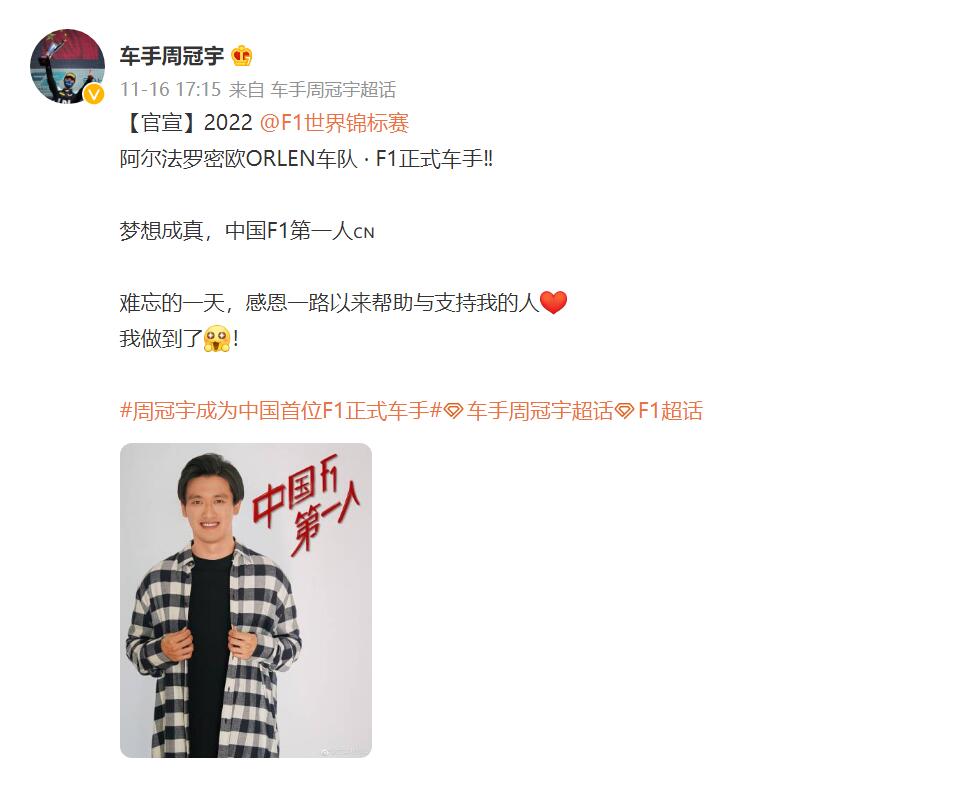Open the F1超话 super topic link
This screenshot has height=787, width=960.
tap(670, 410)
